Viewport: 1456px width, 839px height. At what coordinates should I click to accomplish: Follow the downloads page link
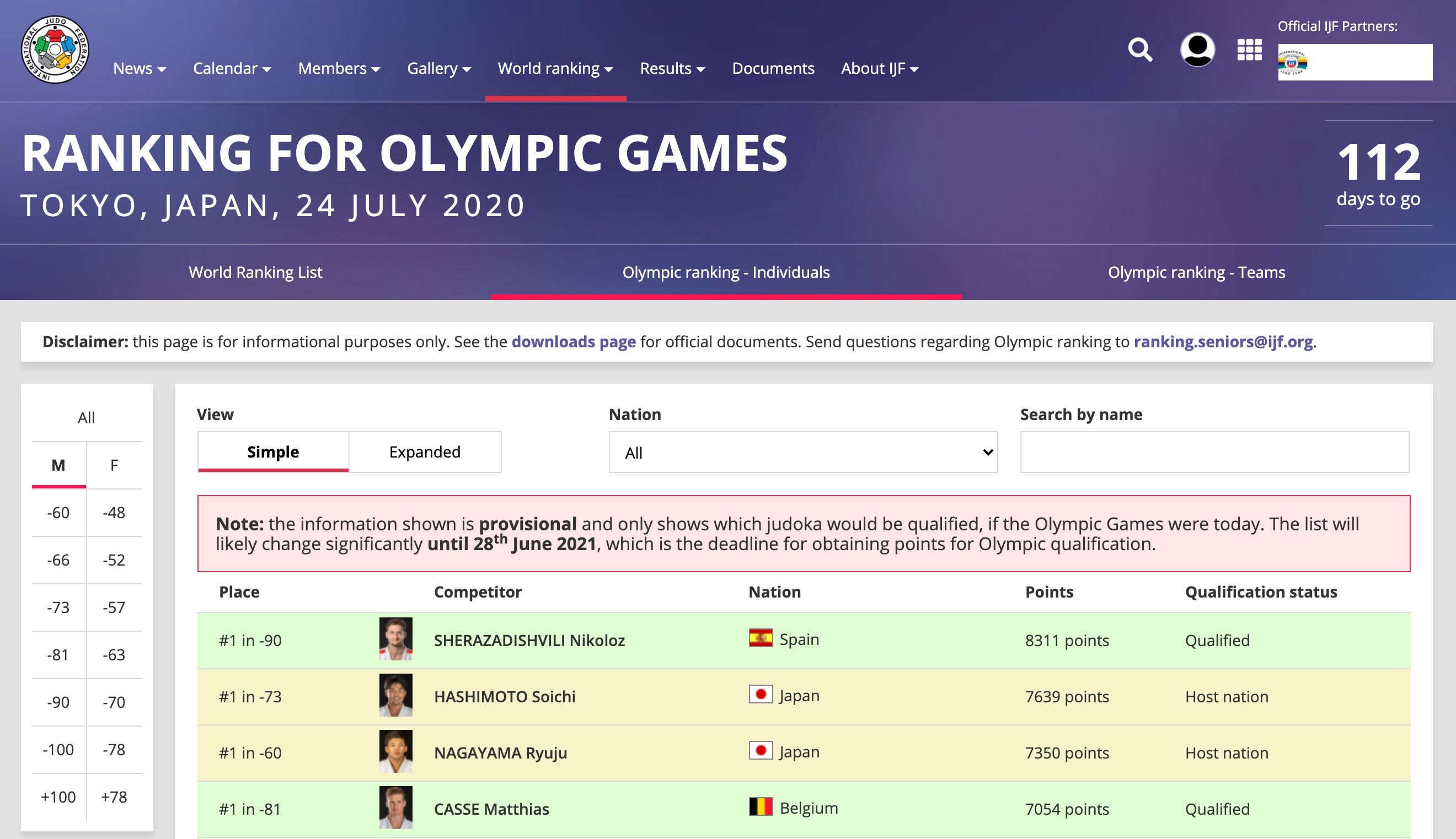tap(573, 342)
